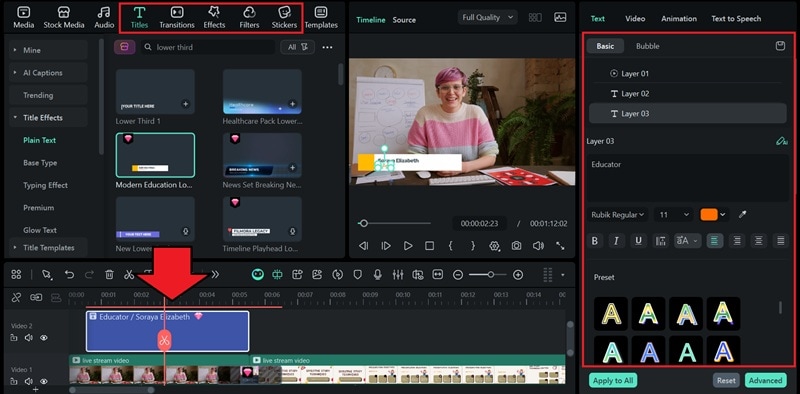Image resolution: width=800 pixels, height=394 pixels.
Task: Toggle italic text formatting
Action: pyautogui.click(x=616, y=241)
